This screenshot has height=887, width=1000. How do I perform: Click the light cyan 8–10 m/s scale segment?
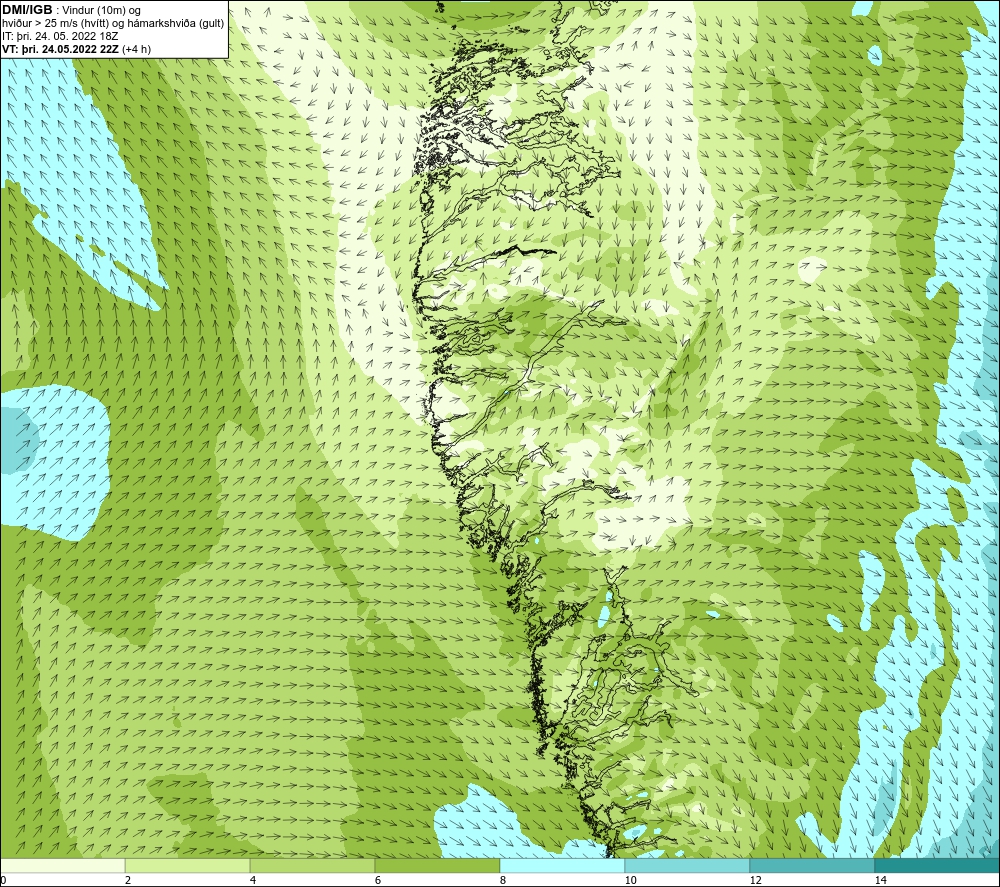pyautogui.click(x=562, y=865)
